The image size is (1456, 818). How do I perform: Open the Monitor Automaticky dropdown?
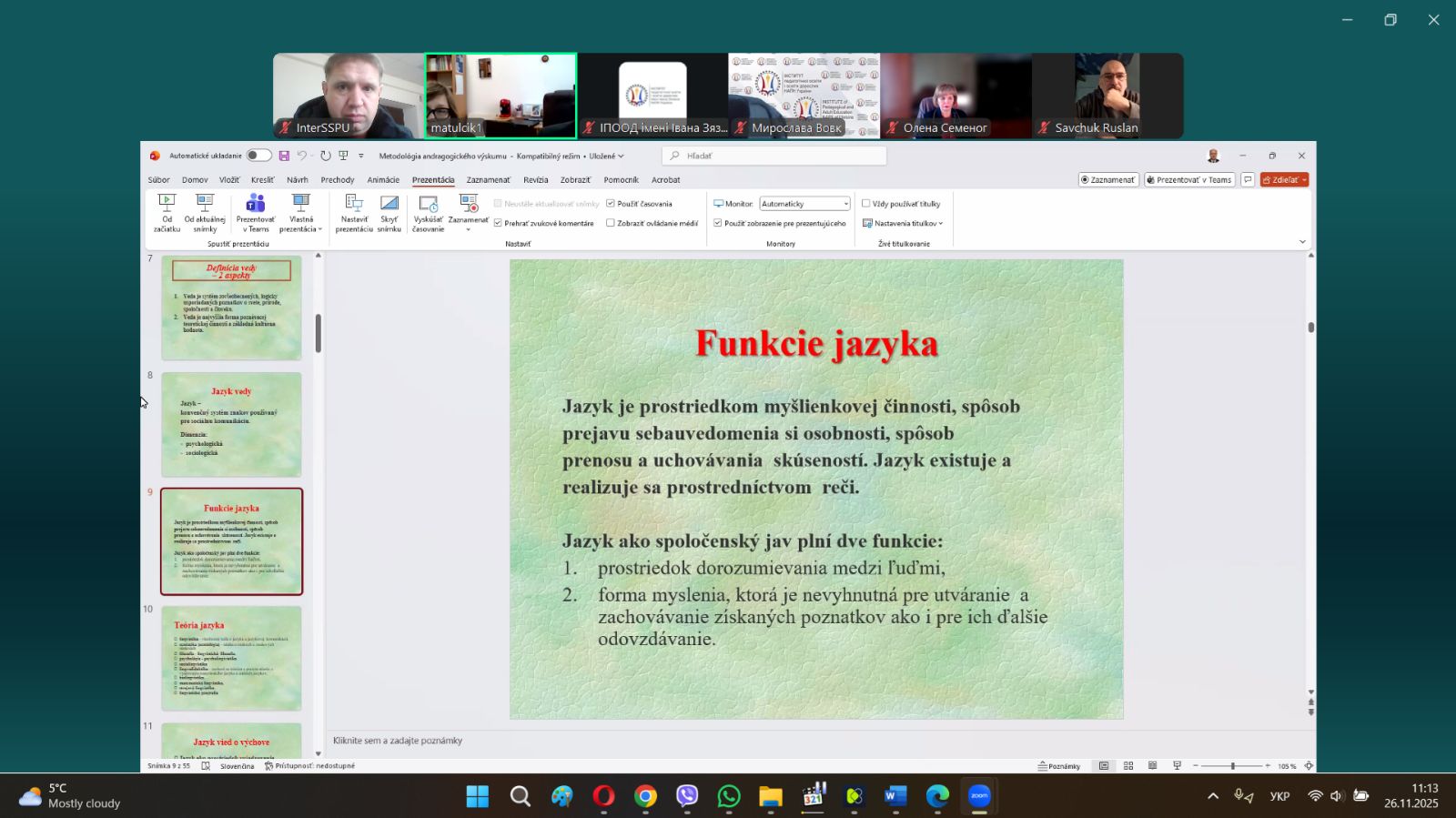tap(804, 204)
